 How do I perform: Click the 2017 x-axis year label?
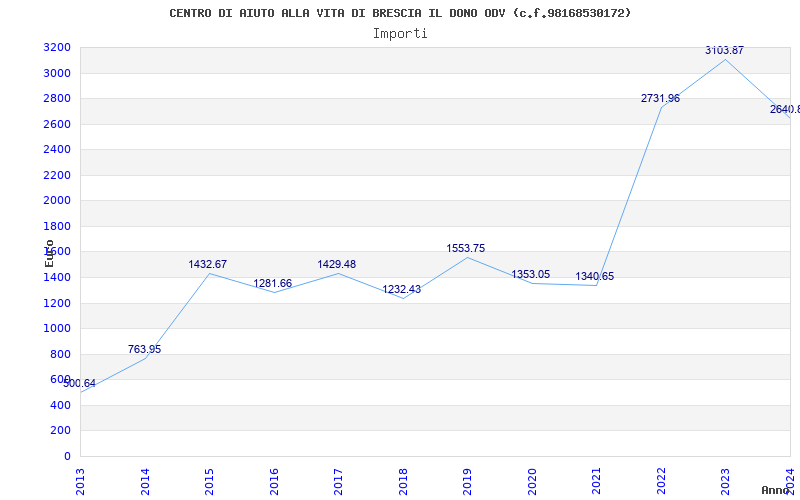[338, 481]
